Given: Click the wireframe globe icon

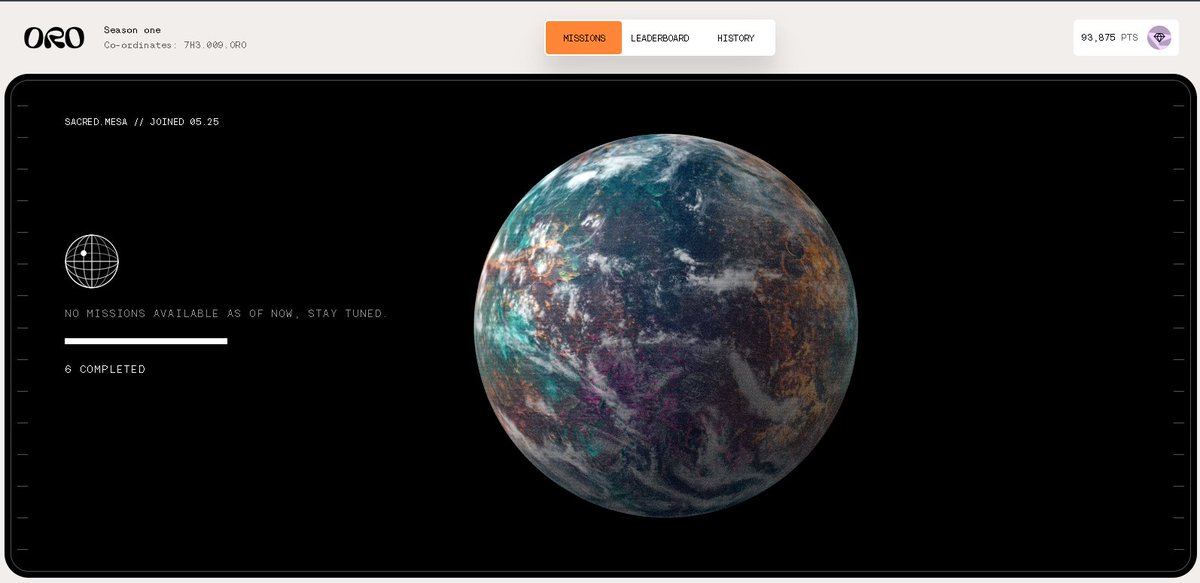Looking at the screenshot, I should [x=92, y=261].
